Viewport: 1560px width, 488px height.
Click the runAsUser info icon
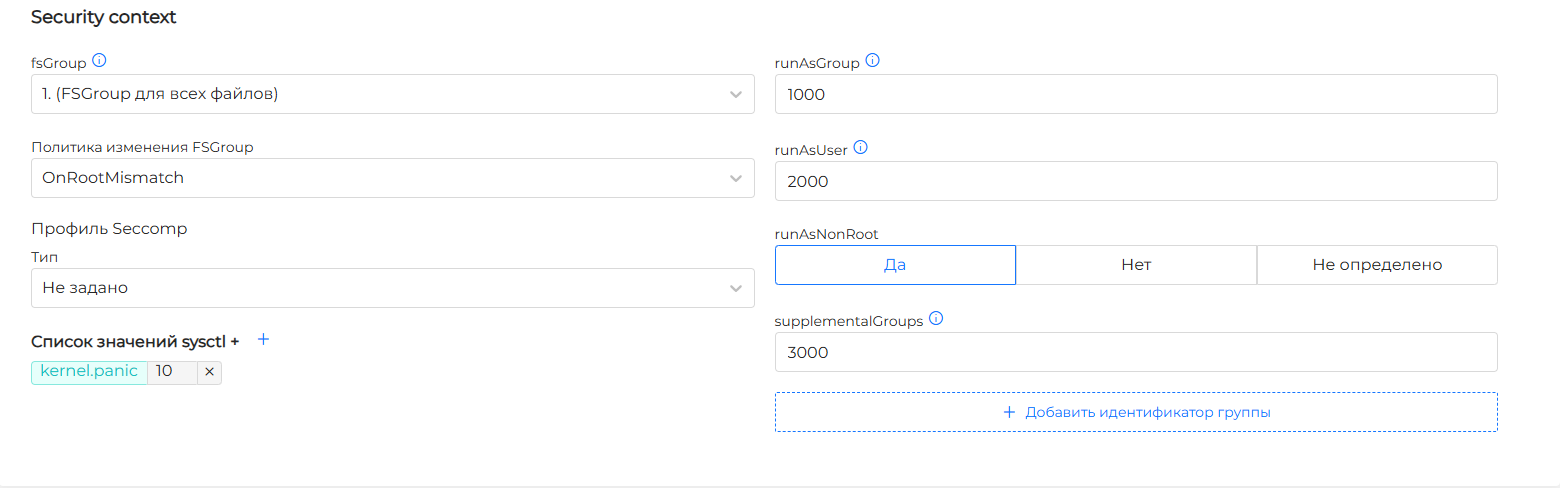tap(860, 148)
